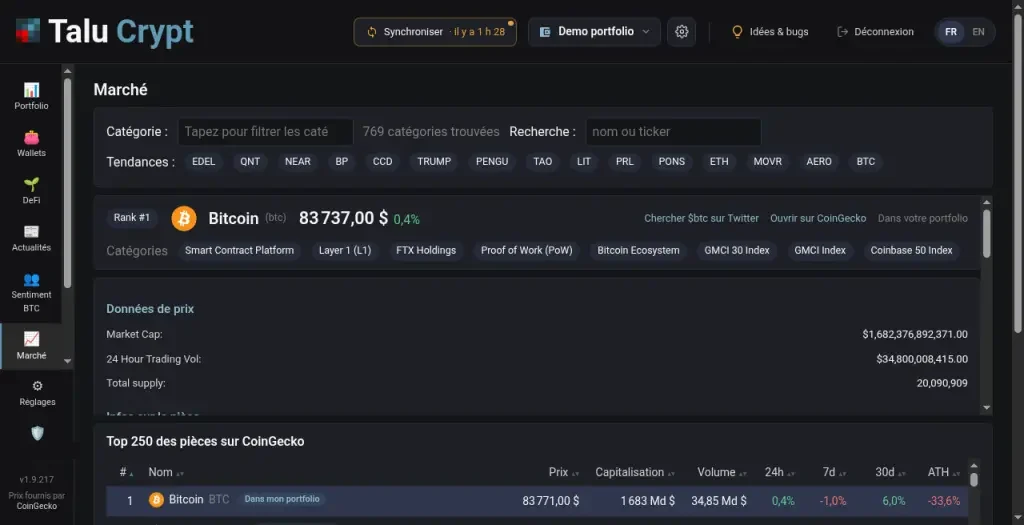Sort table by Nom column

[166, 472]
